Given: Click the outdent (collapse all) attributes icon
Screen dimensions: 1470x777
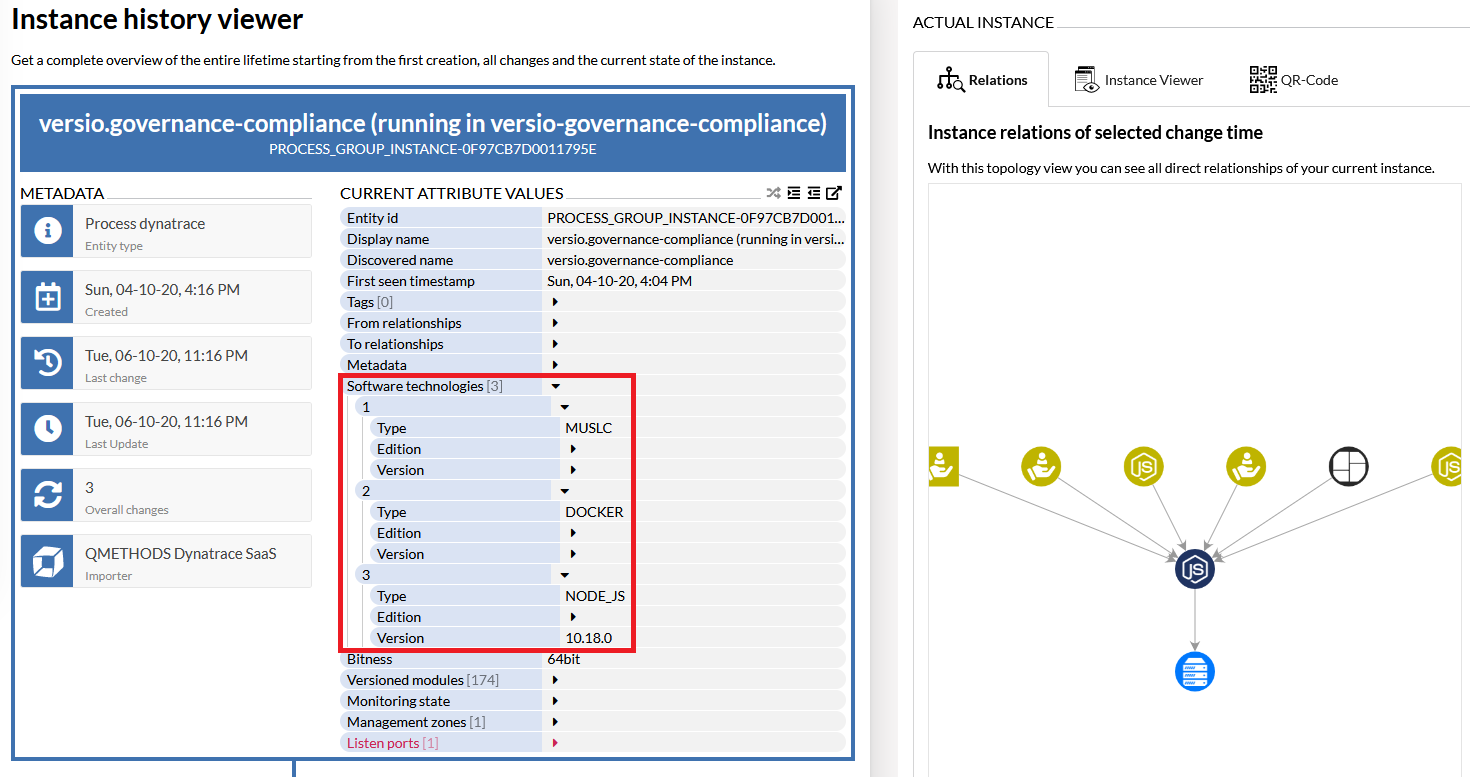Looking at the screenshot, I should (x=813, y=193).
